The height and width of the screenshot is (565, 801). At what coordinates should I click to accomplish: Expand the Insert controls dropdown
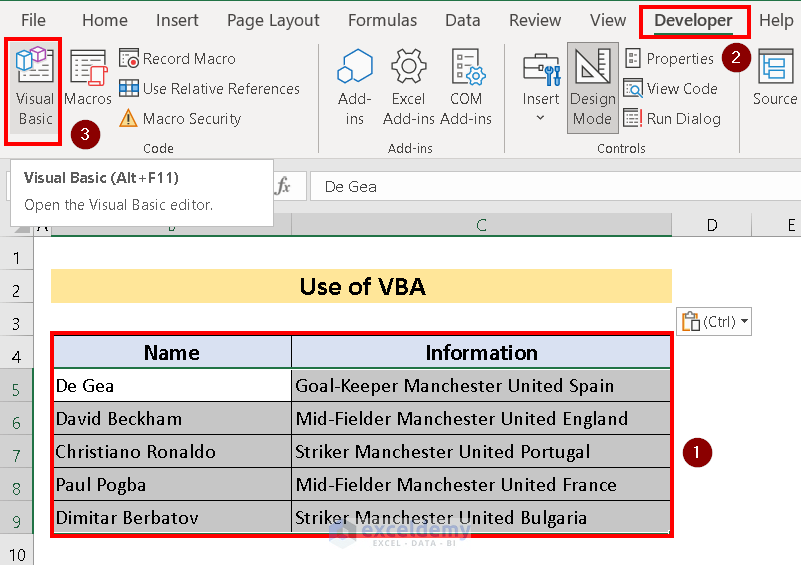coord(541,87)
